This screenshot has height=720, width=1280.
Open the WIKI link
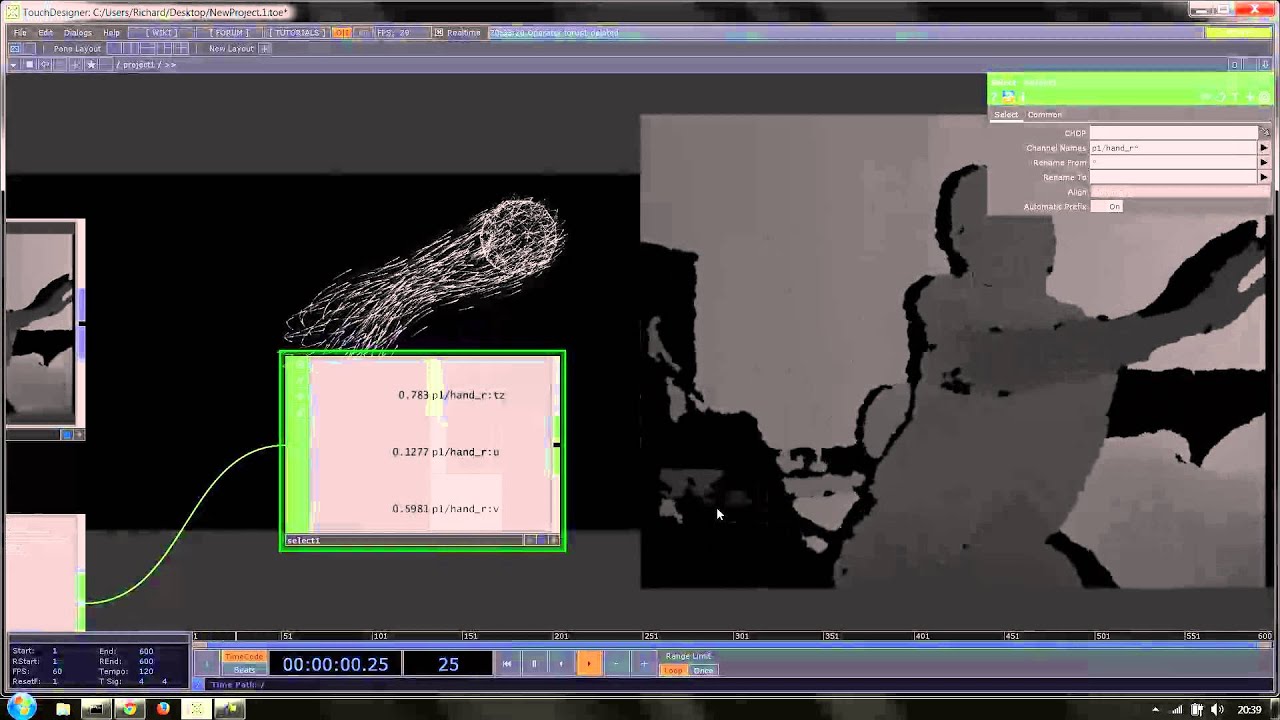pos(162,33)
